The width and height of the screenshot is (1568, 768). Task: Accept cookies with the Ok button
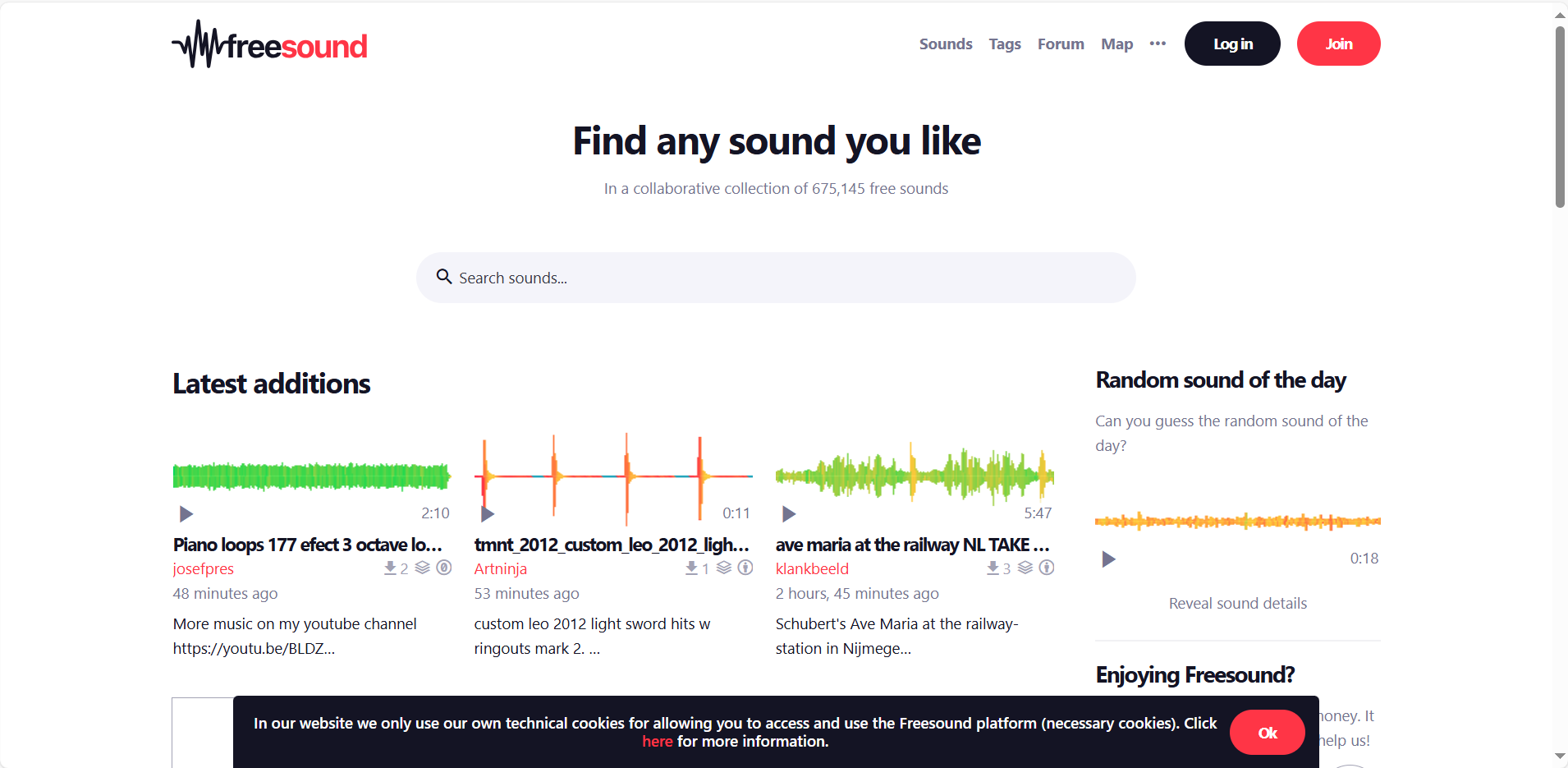pyautogui.click(x=1267, y=733)
